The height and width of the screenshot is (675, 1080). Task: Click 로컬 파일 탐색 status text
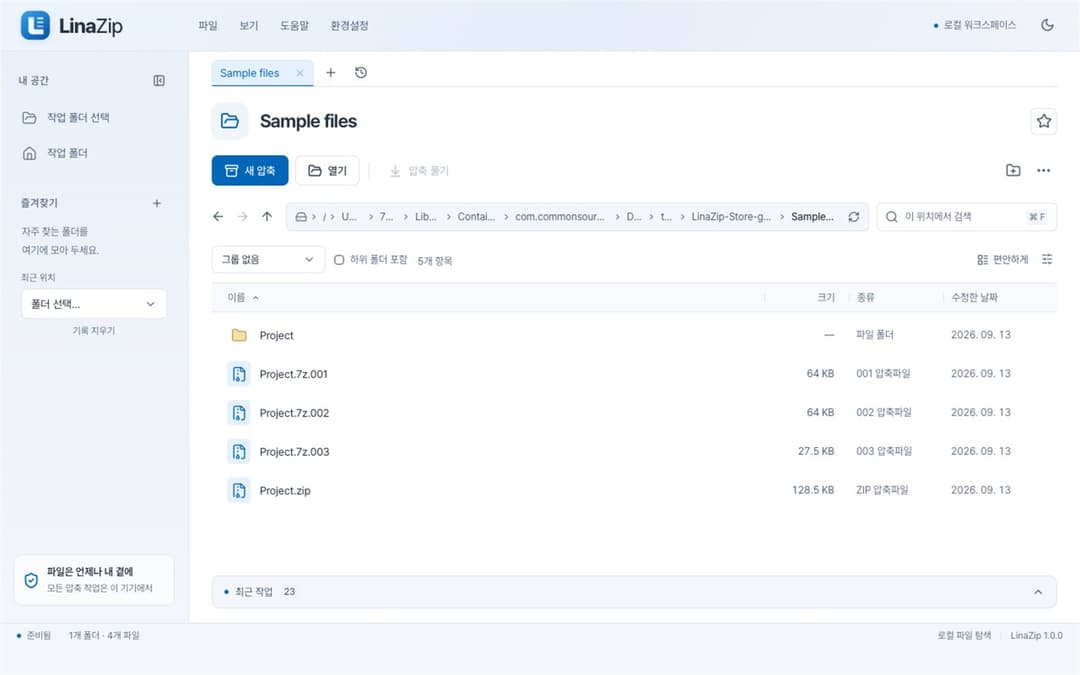964,636
